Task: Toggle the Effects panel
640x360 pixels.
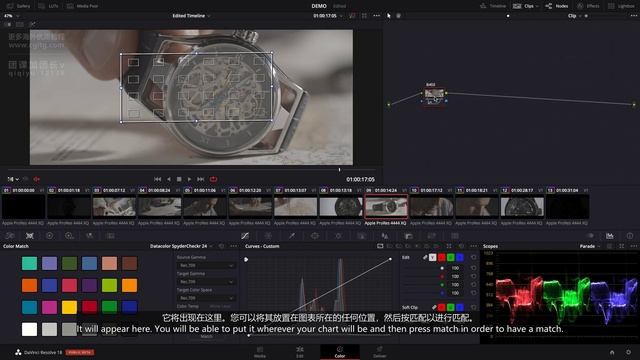Action: pos(588,6)
